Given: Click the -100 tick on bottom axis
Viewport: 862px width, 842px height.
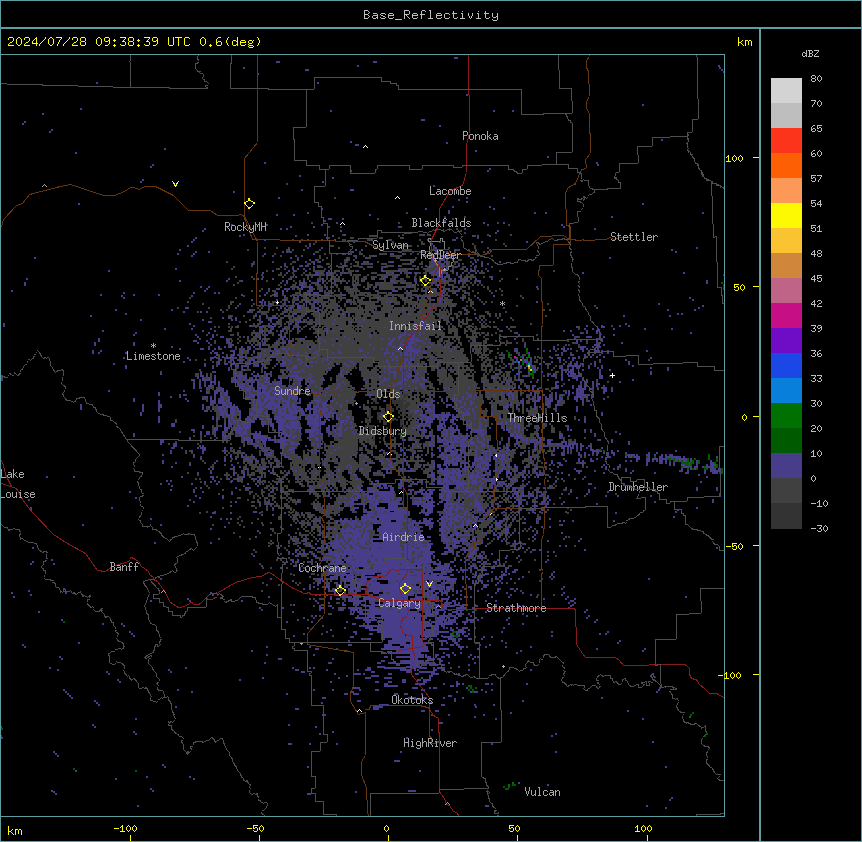Looking at the screenshot, I should (125, 828).
